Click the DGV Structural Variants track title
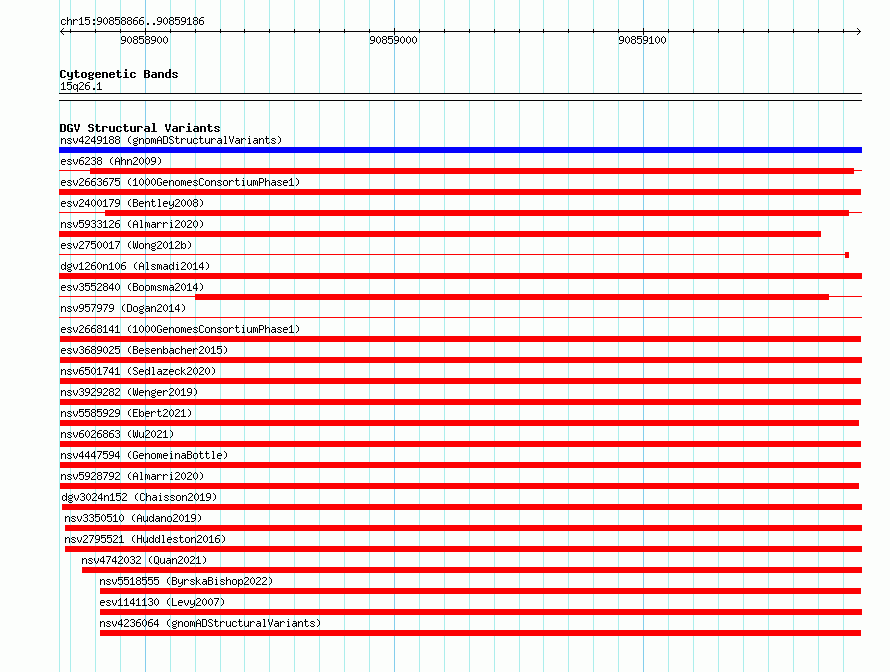This screenshot has height=672, width=890. click(140, 128)
